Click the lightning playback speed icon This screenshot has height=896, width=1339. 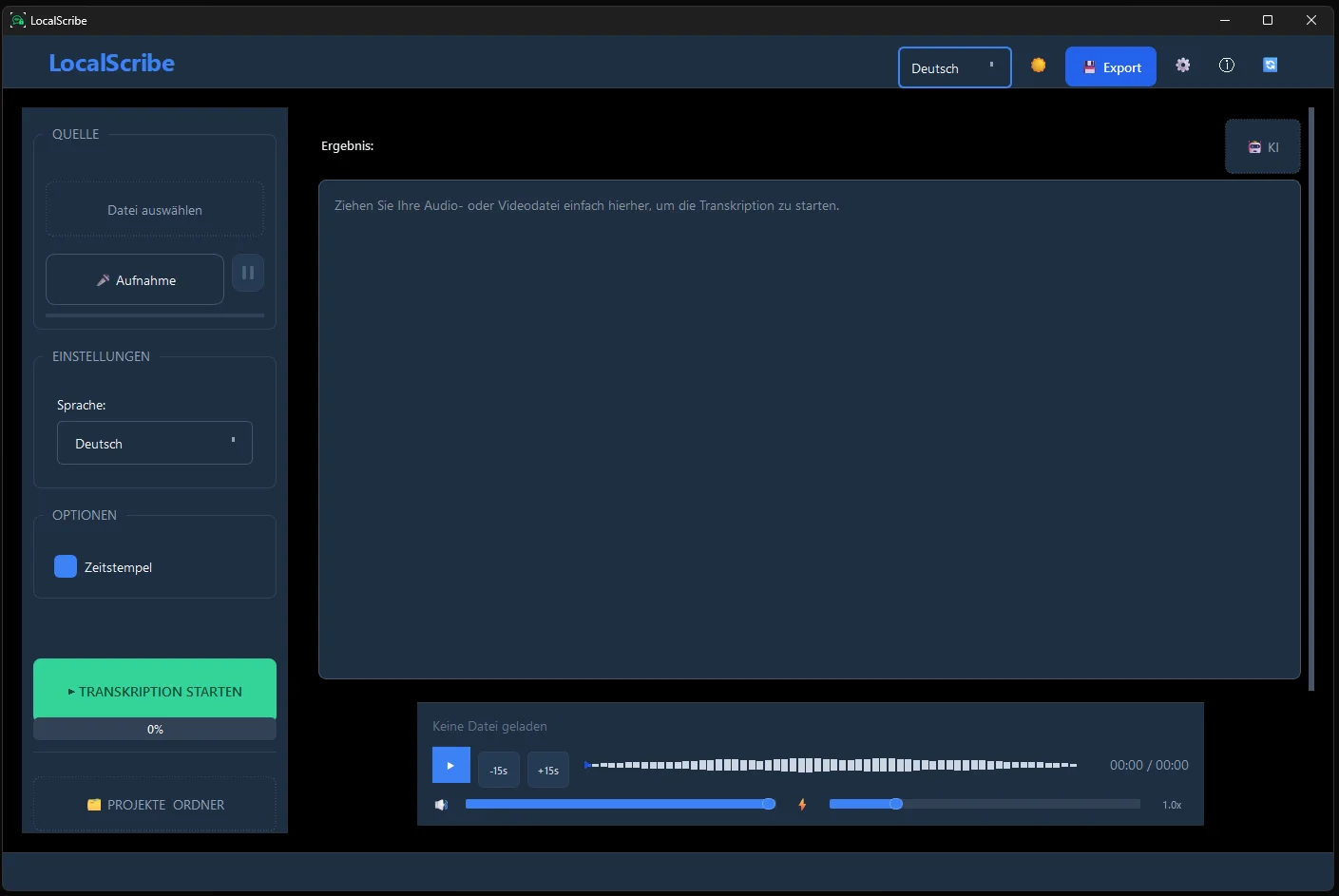coord(802,804)
